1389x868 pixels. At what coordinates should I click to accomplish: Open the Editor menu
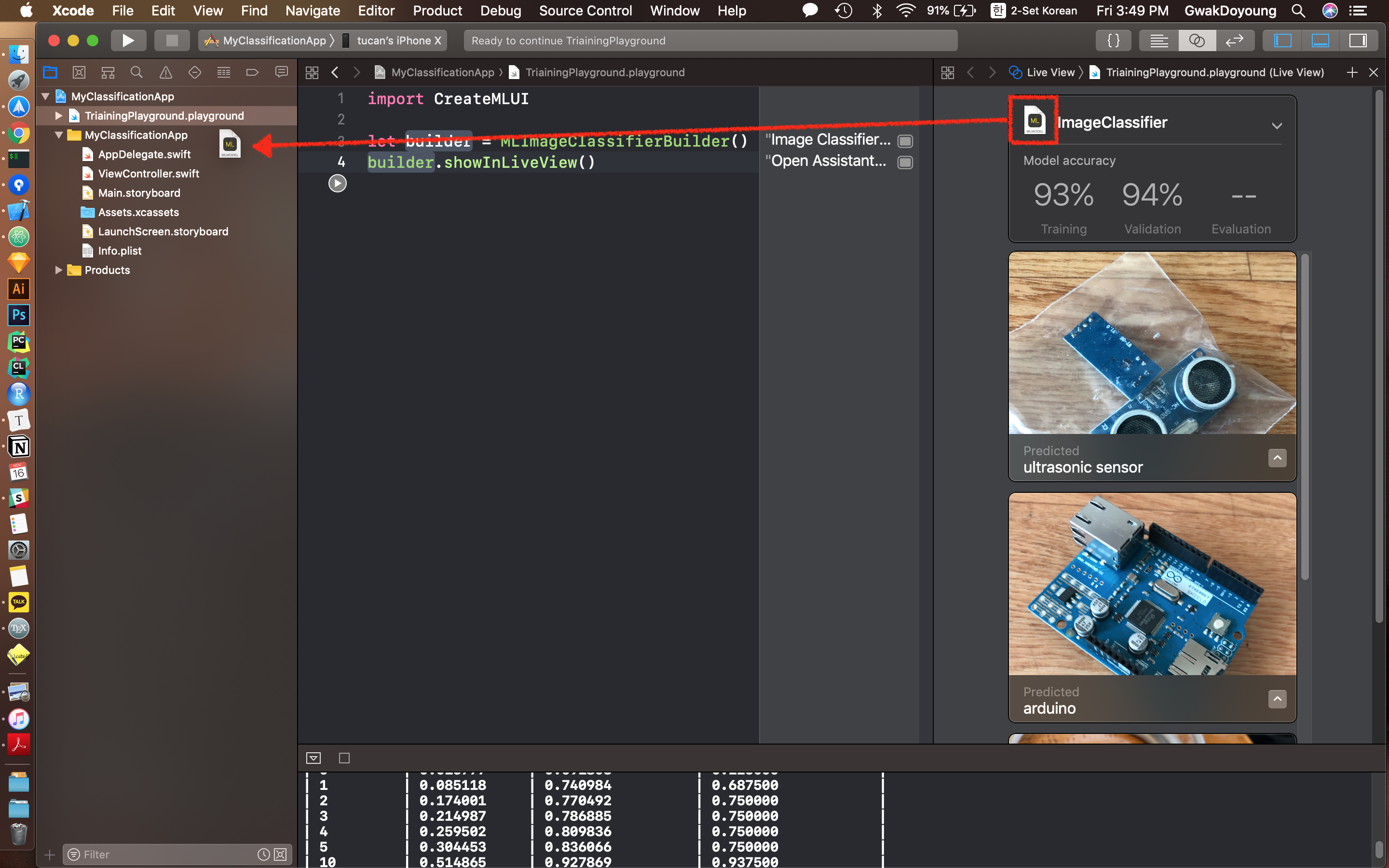pyautogui.click(x=376, y=10)
